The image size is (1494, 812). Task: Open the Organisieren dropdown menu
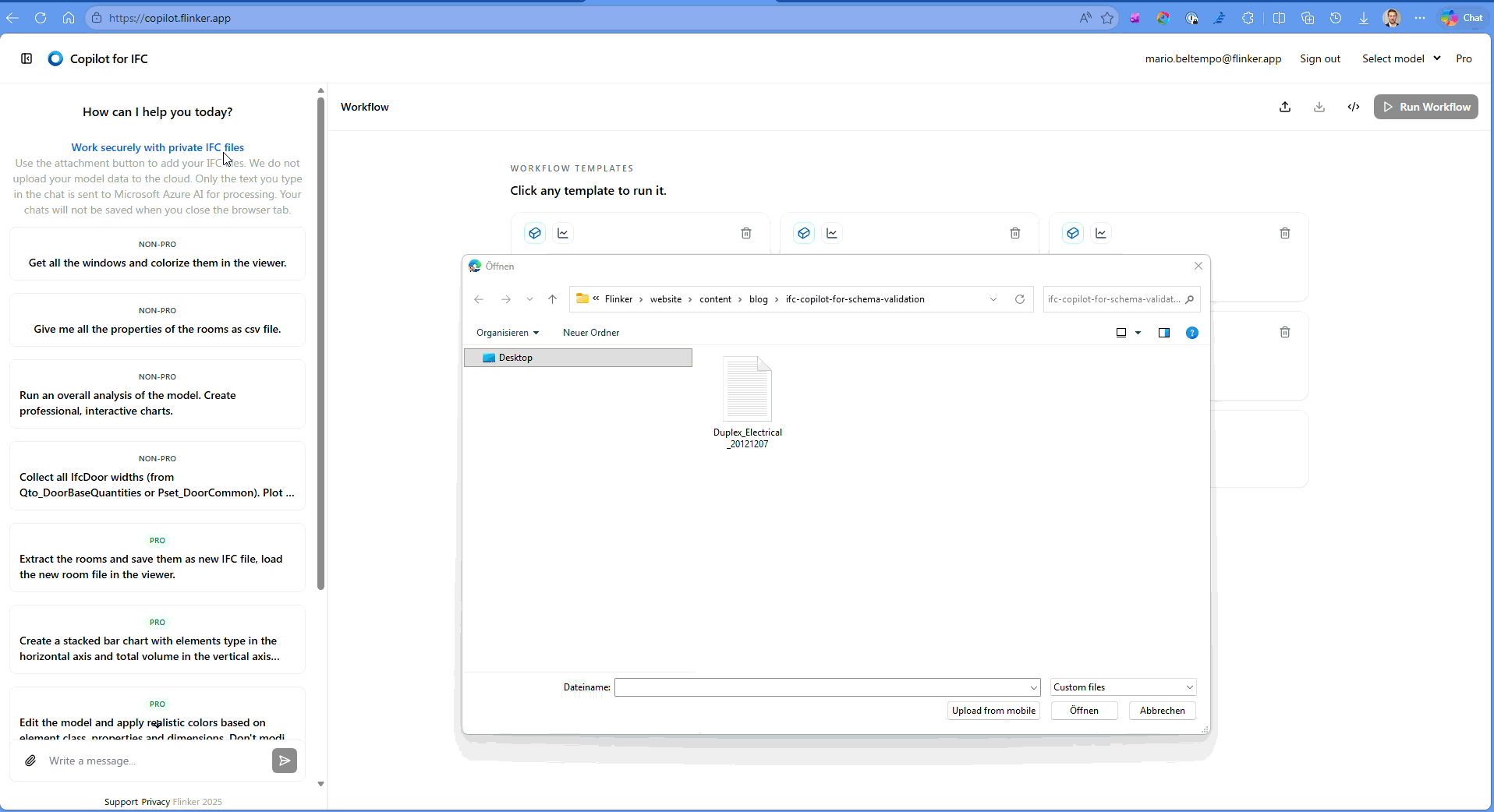point(508,333)
